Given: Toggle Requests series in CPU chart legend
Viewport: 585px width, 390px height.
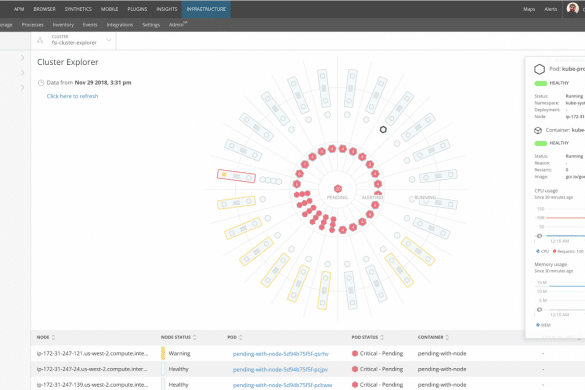Looking at the screenshot, I should (568, 251).
